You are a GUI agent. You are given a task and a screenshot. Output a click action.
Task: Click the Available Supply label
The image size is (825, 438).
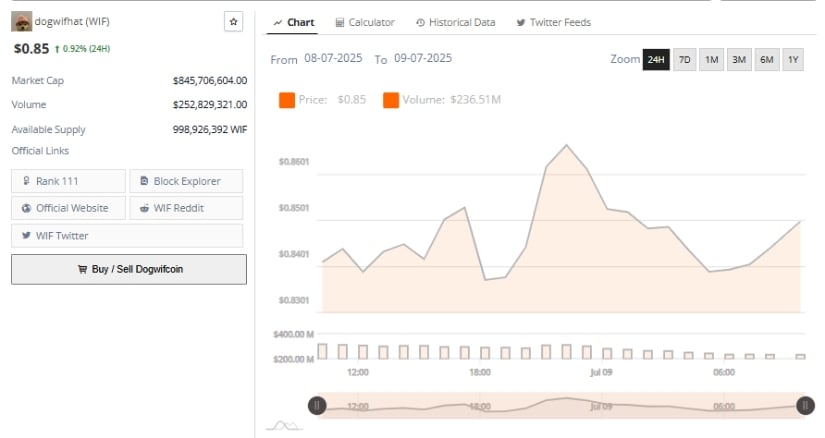point(48,130)
